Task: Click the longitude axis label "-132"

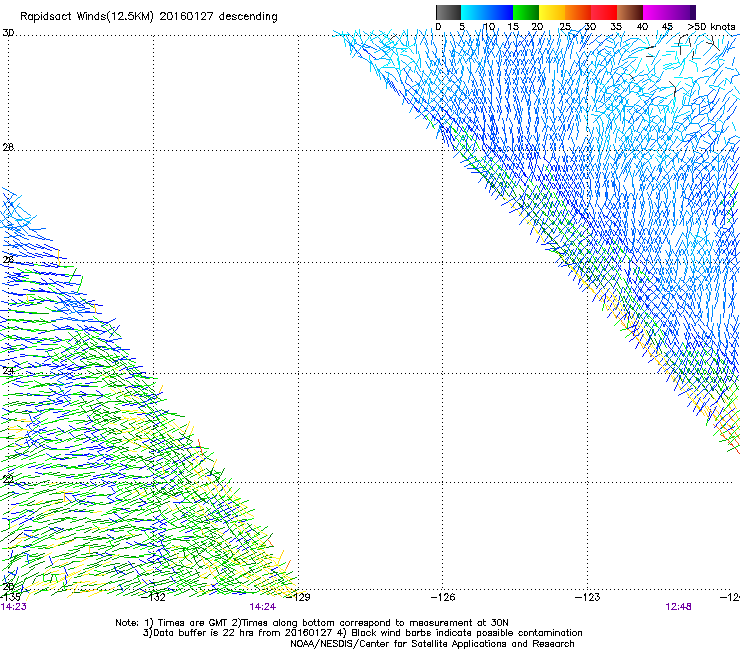Action: 153,597
